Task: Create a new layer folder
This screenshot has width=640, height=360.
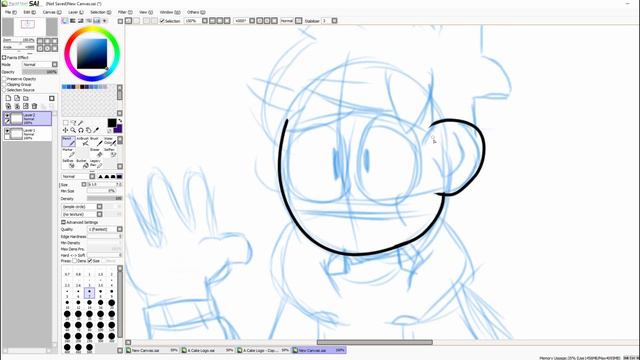Action: point(26,98)
